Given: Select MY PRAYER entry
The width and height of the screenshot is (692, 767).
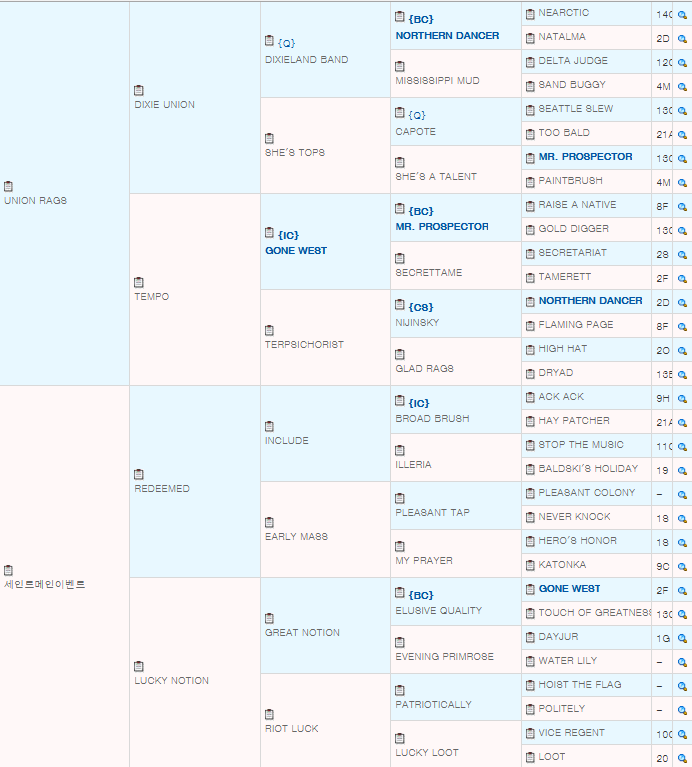Looking at the screenshot, I should [424, 561].
